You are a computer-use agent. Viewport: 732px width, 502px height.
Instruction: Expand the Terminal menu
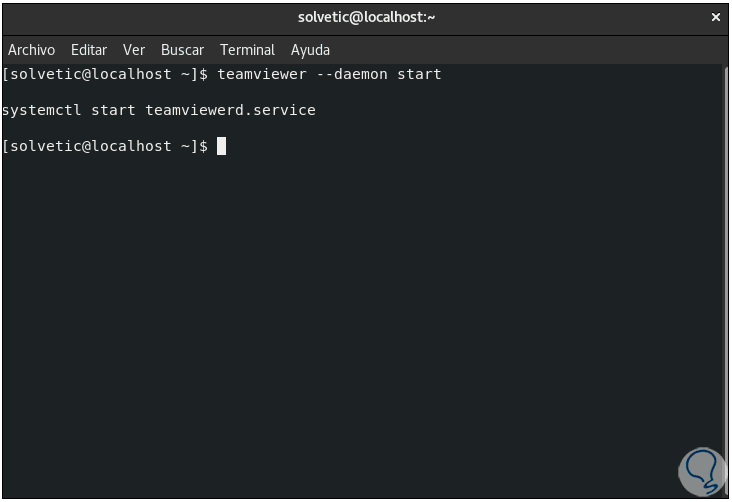pos(247,50)
